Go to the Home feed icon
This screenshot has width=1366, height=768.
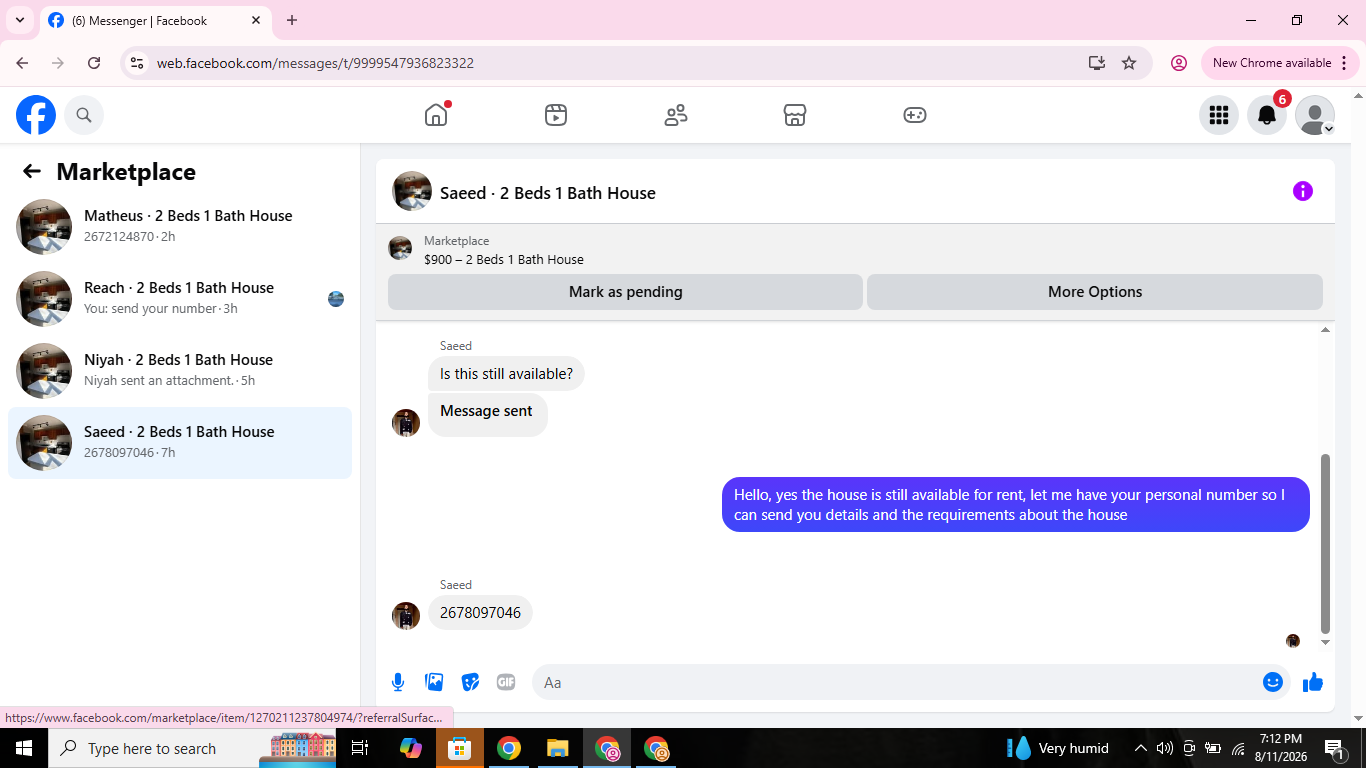click(x=436, y=115)
